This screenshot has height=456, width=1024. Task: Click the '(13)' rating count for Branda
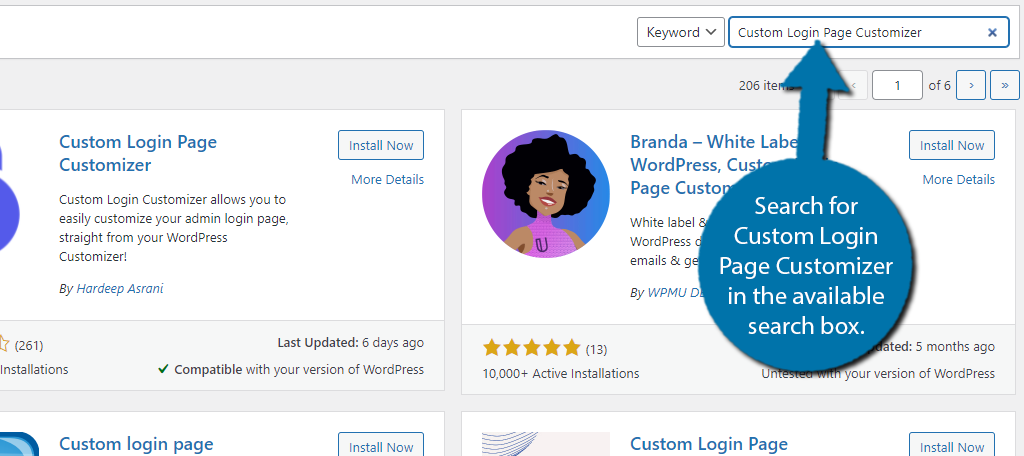[x=596, y=350]
